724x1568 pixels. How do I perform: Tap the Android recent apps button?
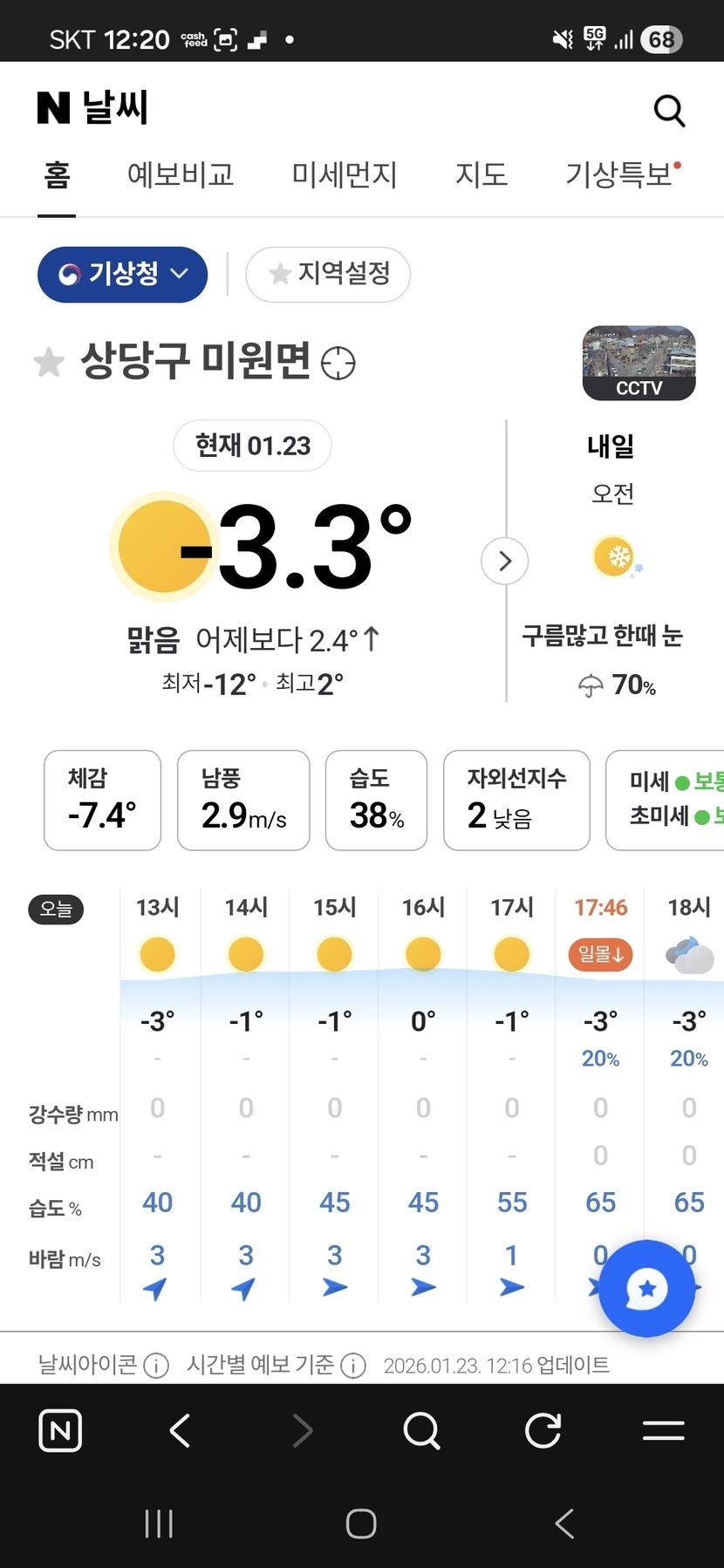tap(159, 1524)
